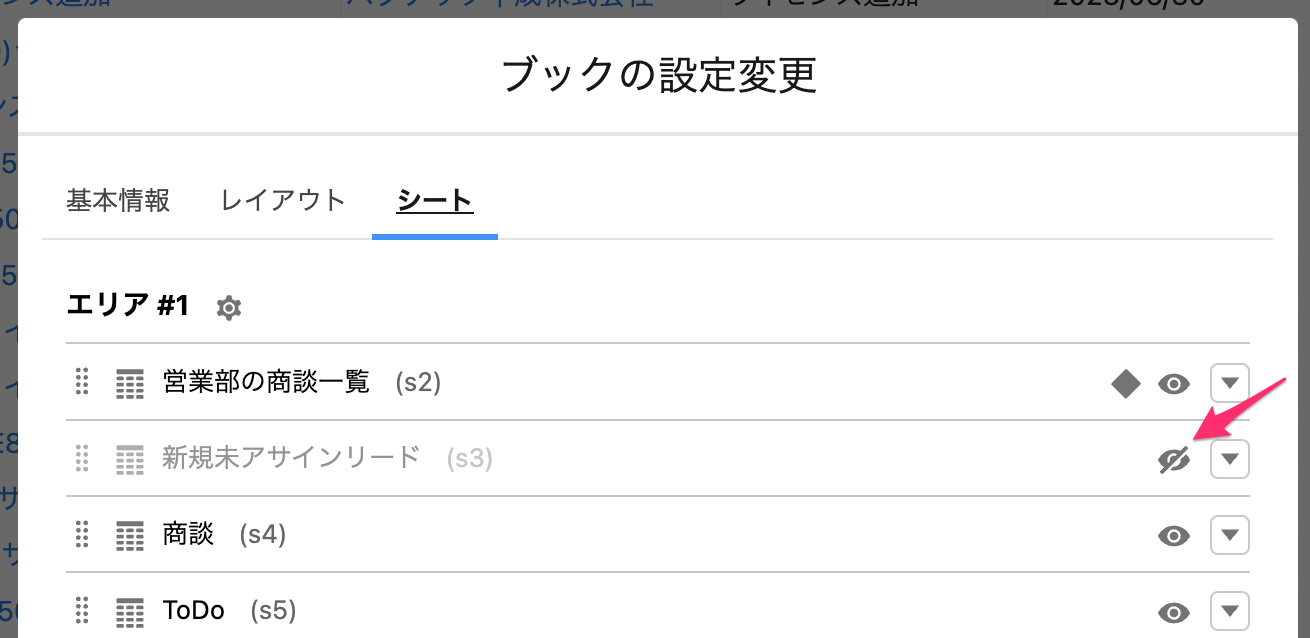
Task: Click the drag handle for 新規未アサインリード
Action: [82, 458]
